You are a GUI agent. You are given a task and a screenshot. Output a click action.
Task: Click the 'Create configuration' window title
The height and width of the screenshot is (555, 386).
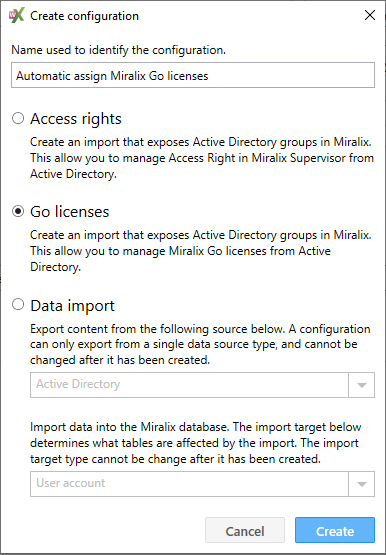84,16
